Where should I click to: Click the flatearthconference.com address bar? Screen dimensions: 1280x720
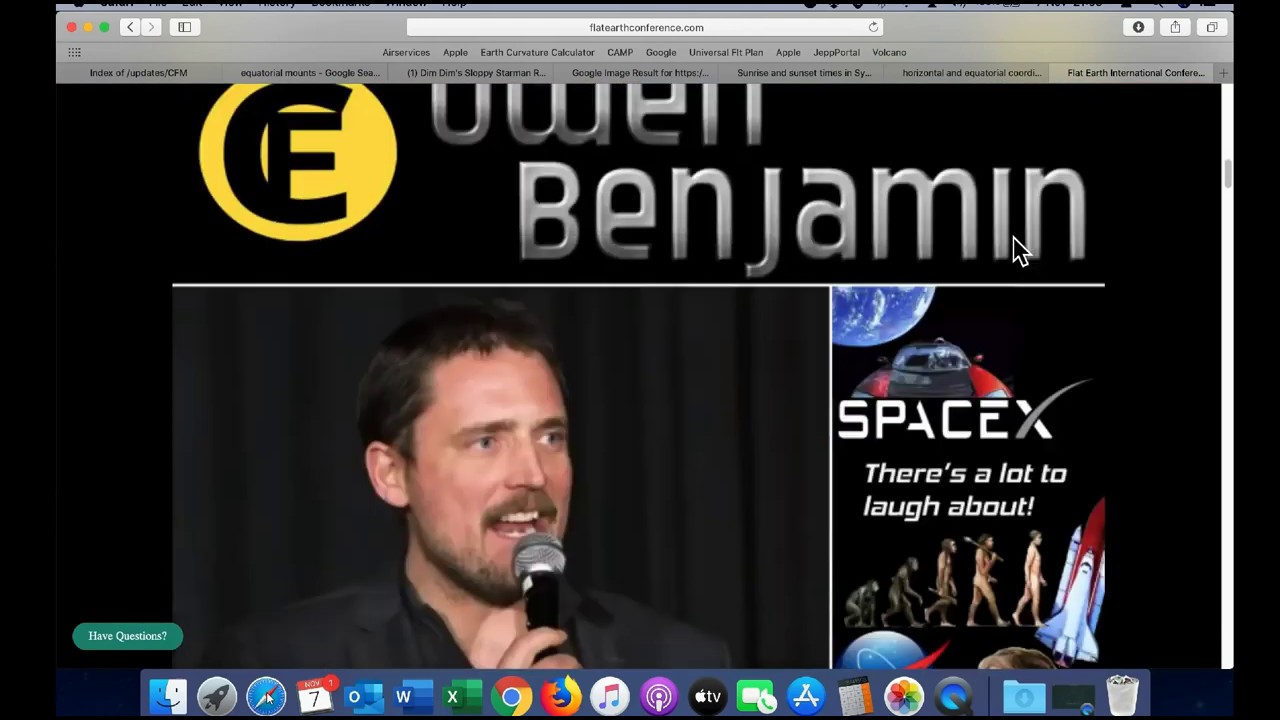[646, 27]
